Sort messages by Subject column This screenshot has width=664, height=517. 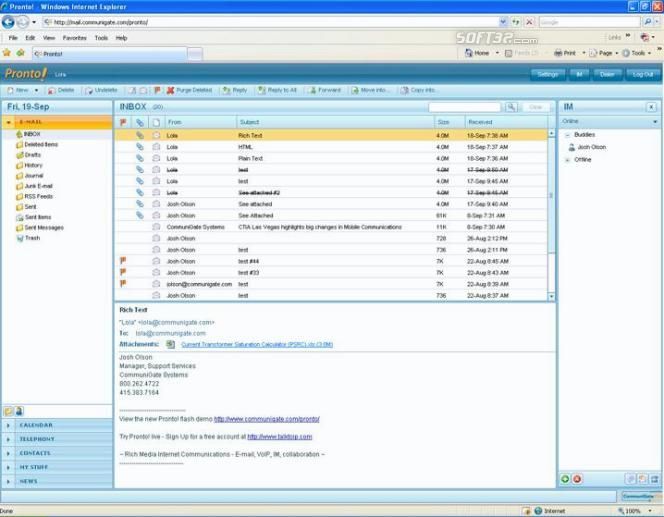point(335,122)
